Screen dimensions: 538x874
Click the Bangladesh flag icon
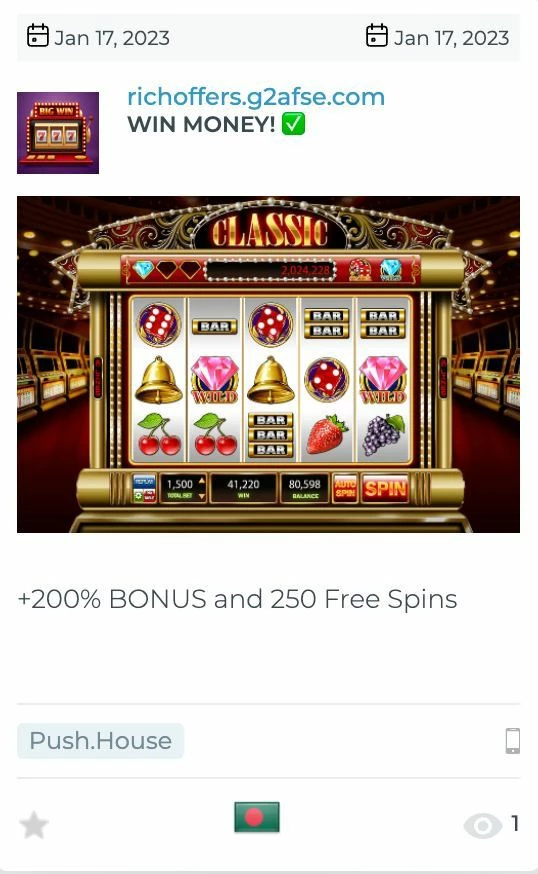(256, 817)
